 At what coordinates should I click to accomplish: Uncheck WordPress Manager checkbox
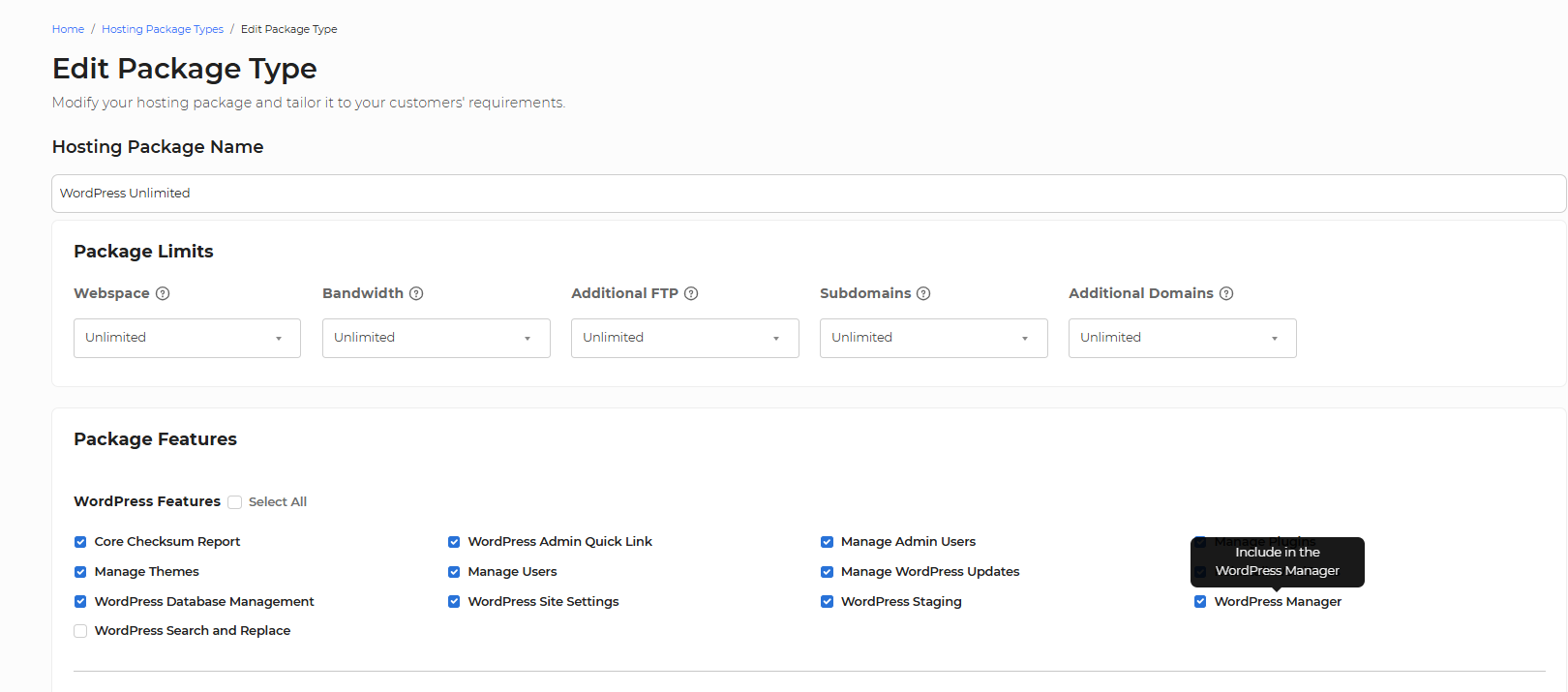pos(1200,602)
